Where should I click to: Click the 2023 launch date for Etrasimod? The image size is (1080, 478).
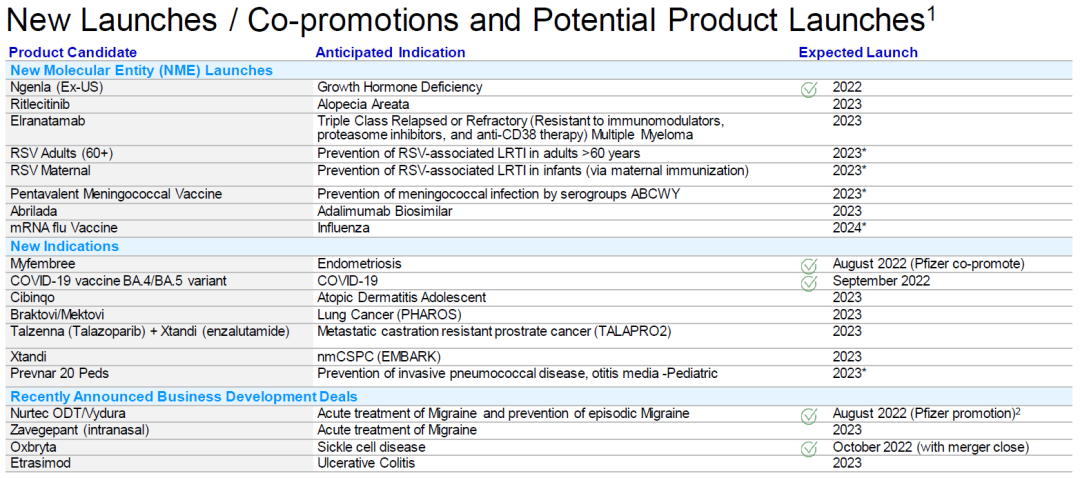tap(847, 464)
